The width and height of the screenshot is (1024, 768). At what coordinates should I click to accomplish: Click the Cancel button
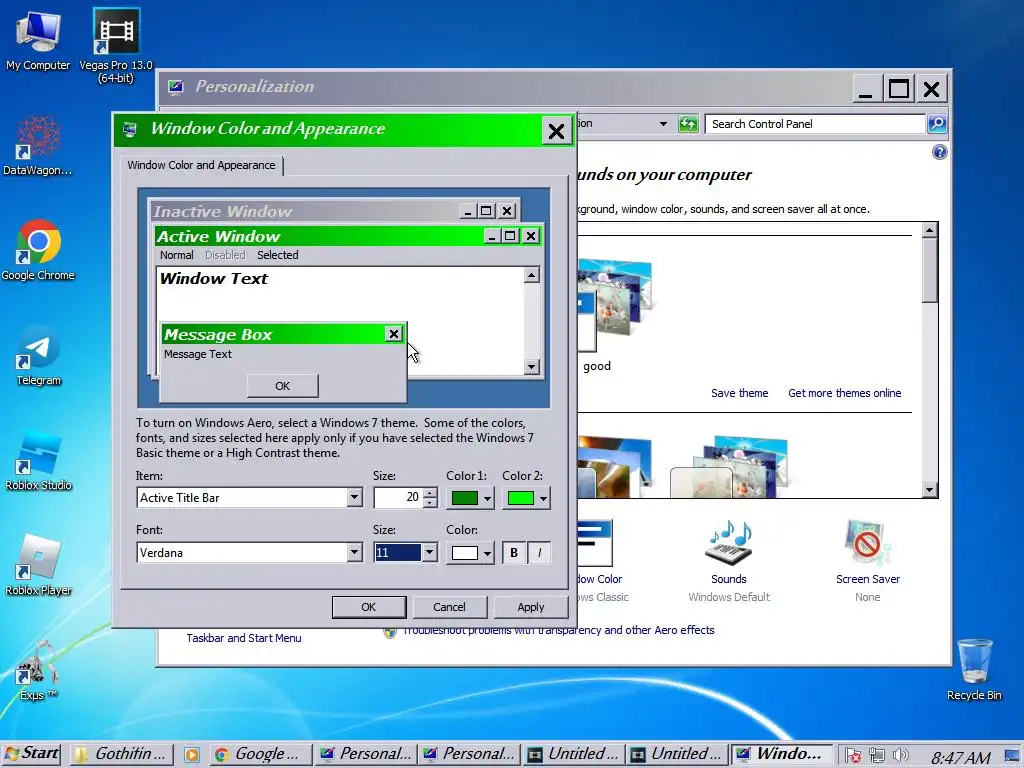pos(449,607)
